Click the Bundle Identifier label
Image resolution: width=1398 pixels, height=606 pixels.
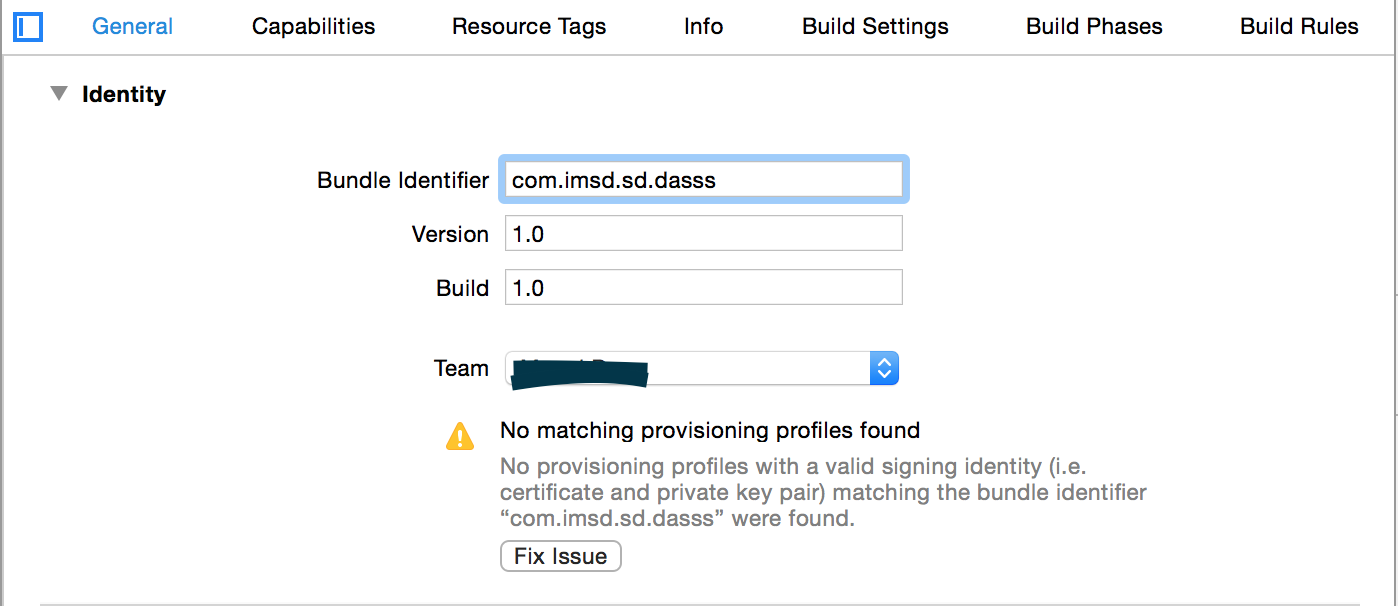(x=402, y=181)
